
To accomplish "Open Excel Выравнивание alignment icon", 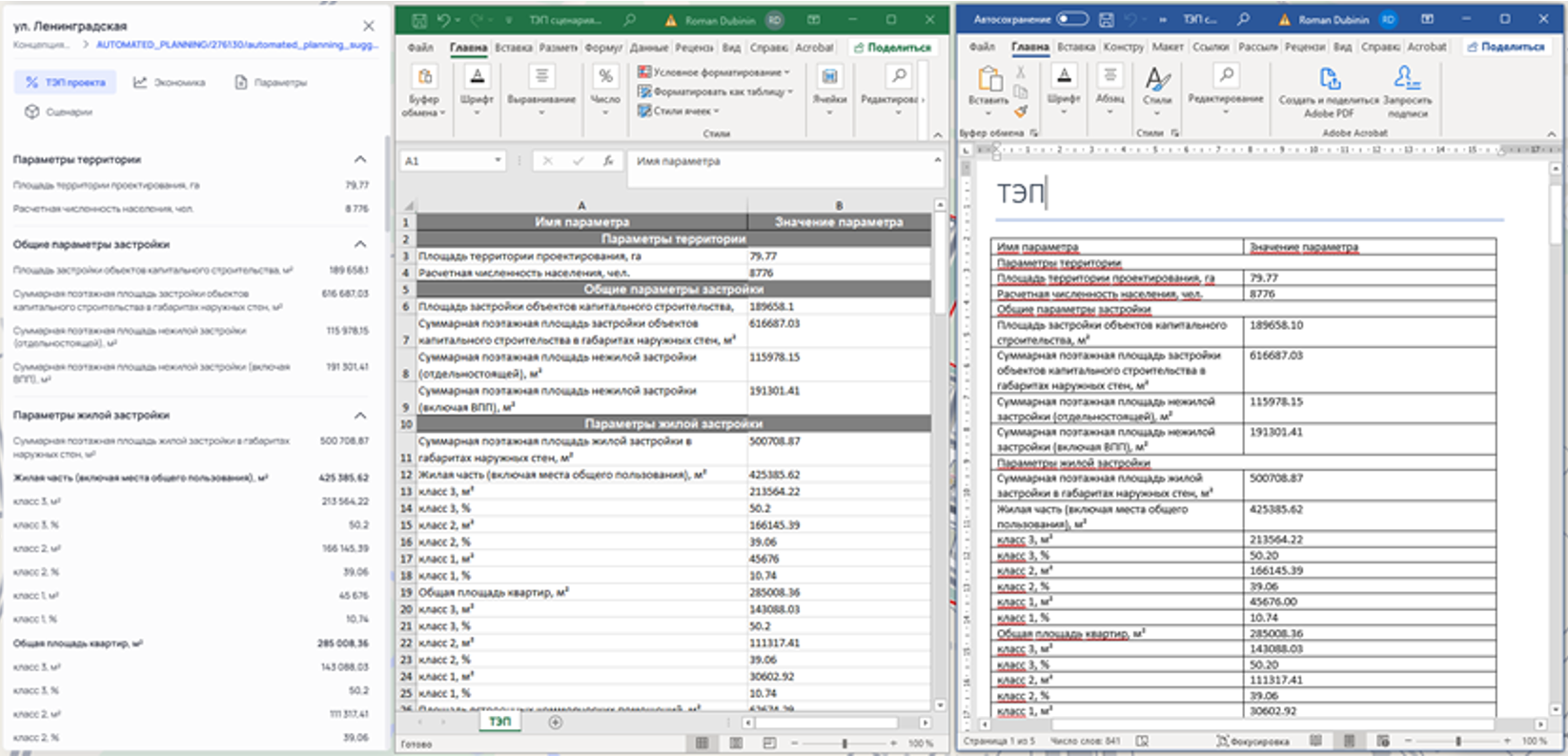I will point(541,76).
